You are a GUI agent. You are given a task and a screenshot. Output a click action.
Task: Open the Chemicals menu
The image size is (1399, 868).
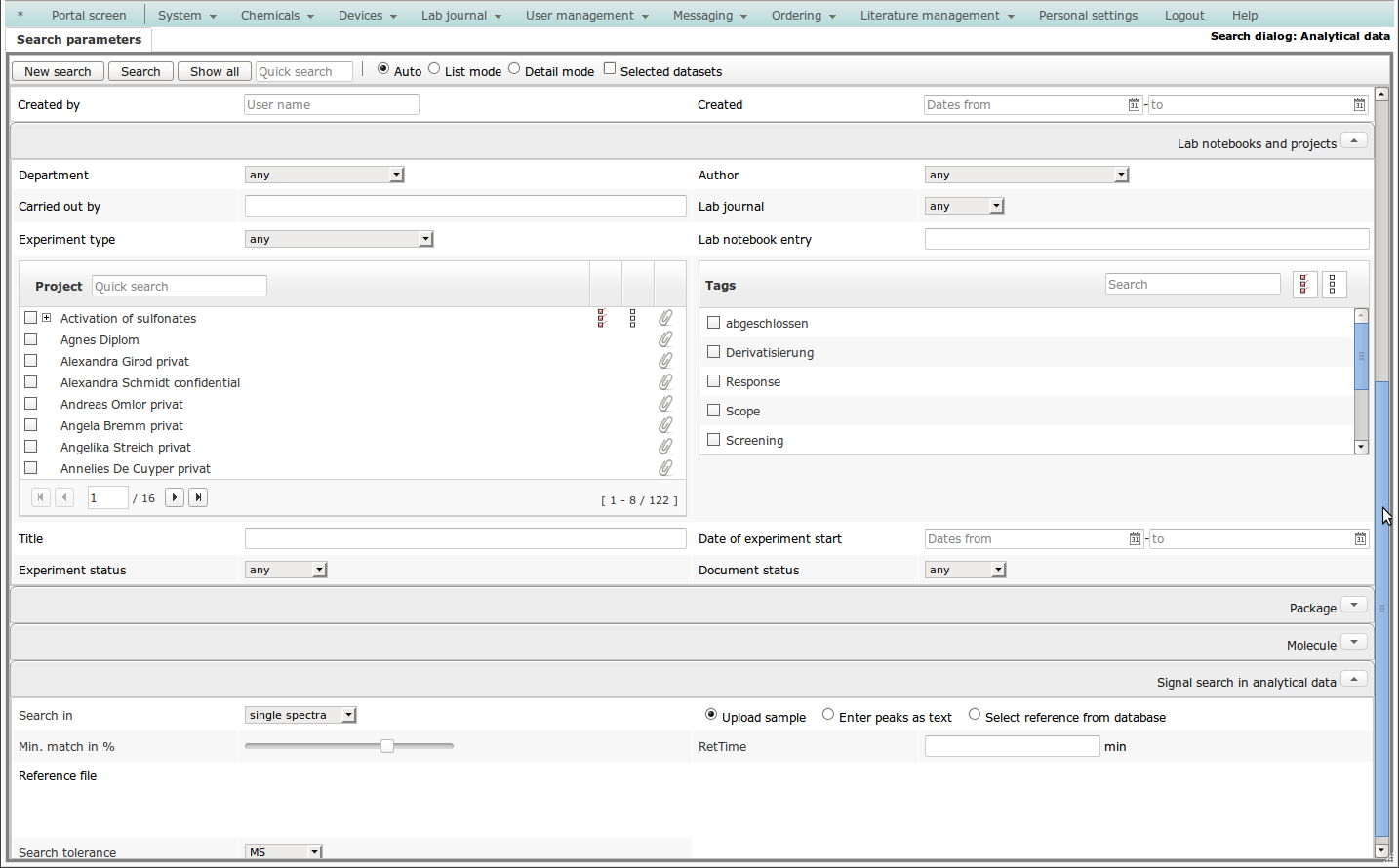pos(277,16)
